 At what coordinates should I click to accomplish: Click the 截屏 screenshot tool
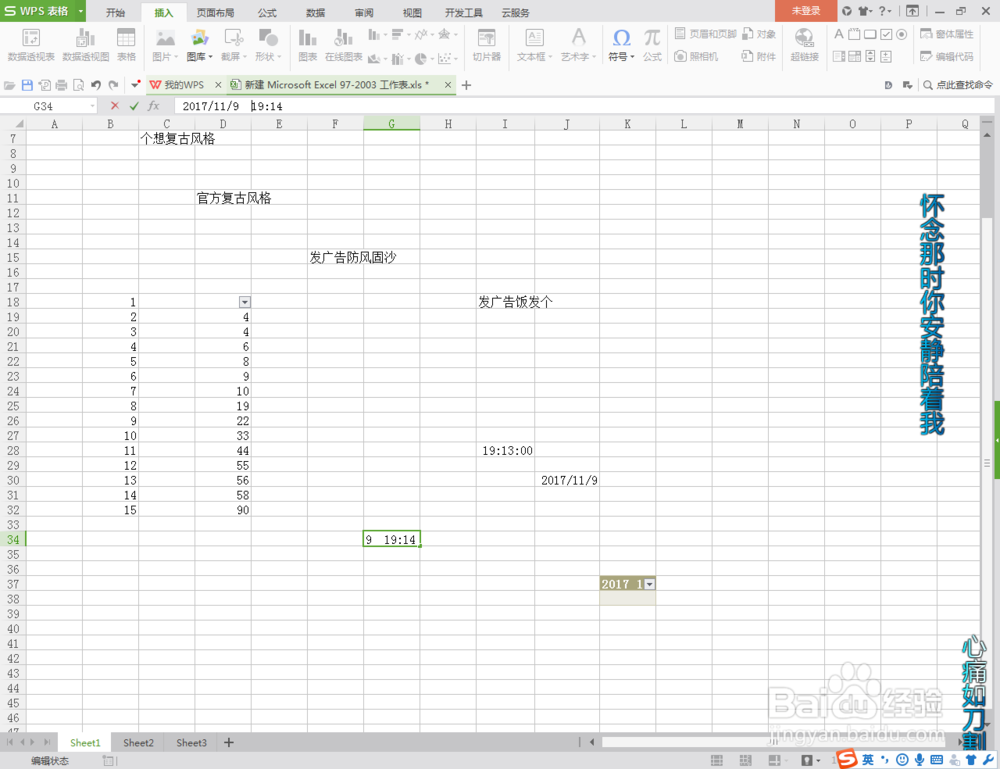233,45
